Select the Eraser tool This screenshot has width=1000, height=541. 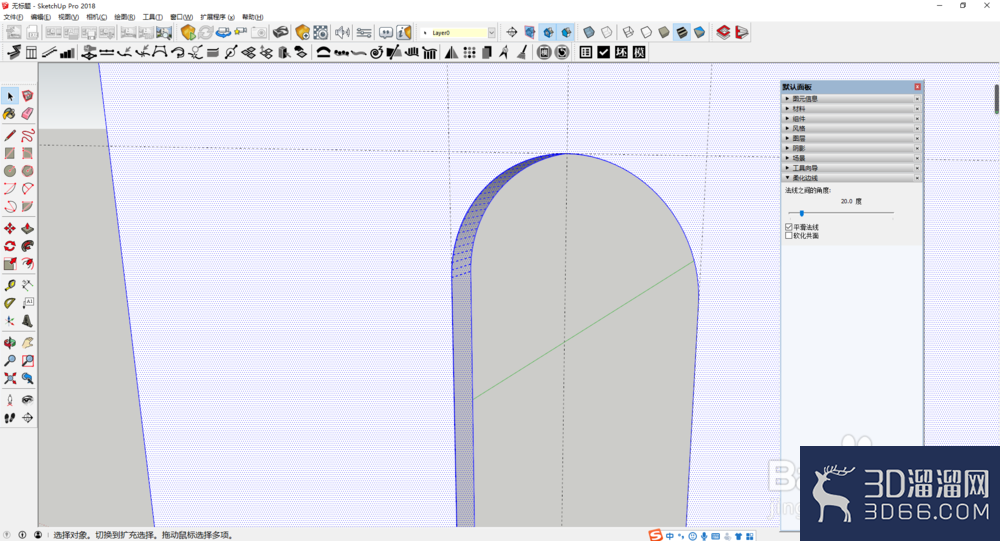click(27, 114)
